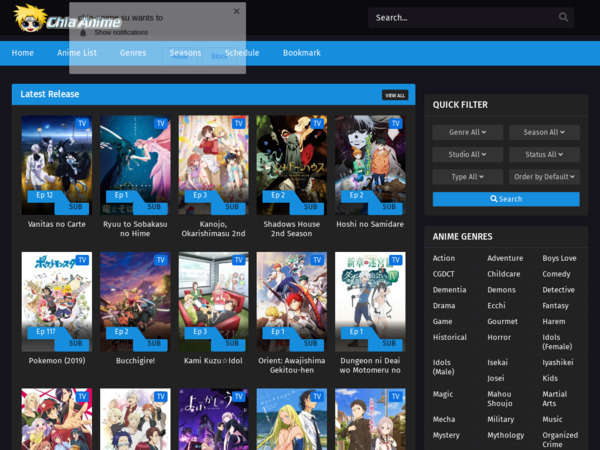Expand the Genre All dropdown
Screen dimensions: 600x450
click(468, 132)
